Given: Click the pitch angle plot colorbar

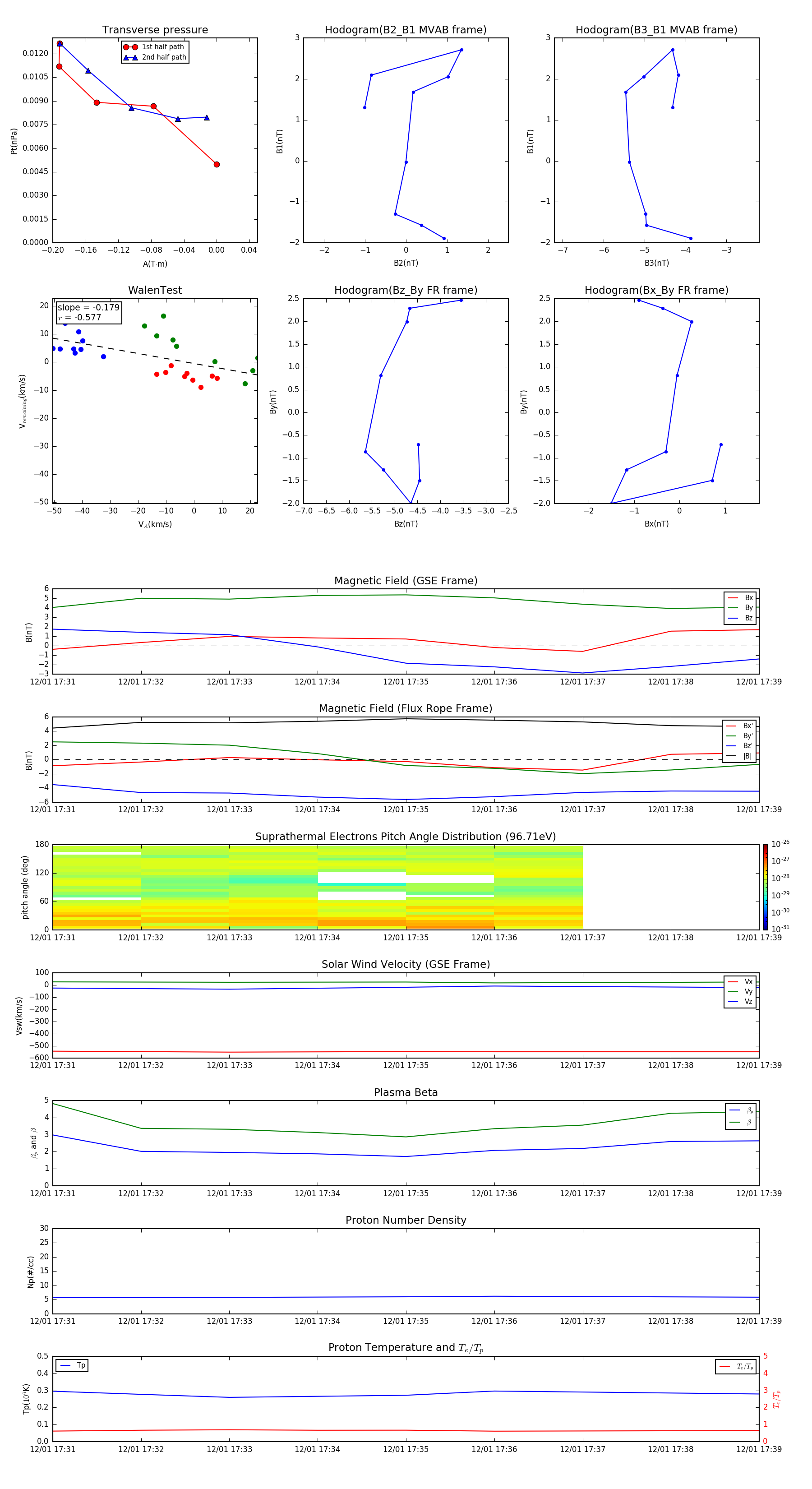Looking at the screenshot, I should 765,887.
